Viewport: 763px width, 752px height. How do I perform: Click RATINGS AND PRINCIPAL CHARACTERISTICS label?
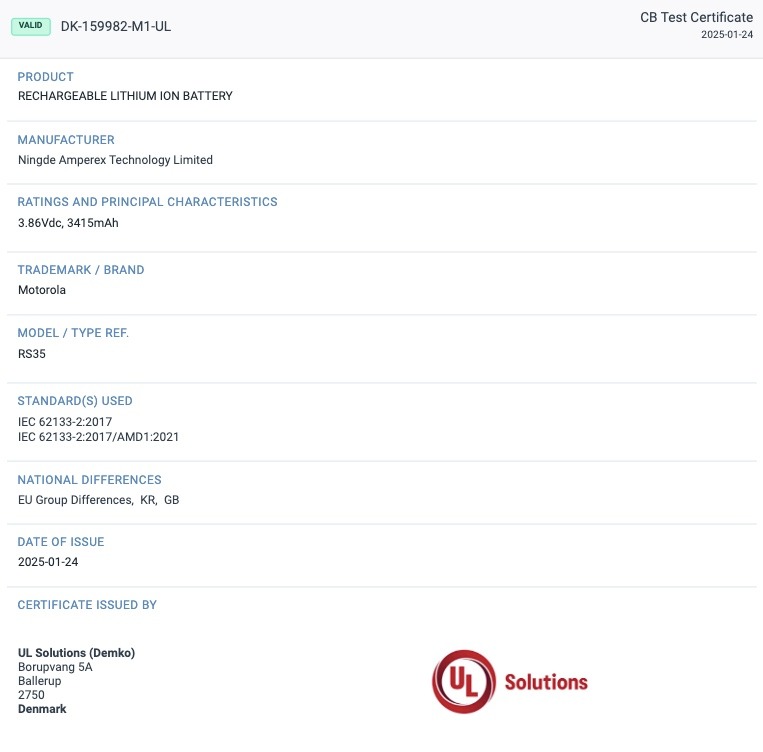tap(147, 202)
